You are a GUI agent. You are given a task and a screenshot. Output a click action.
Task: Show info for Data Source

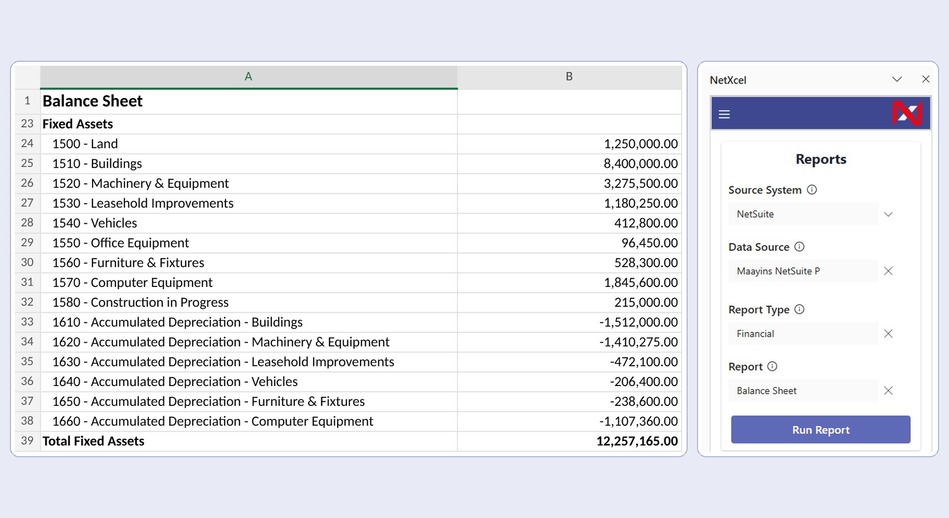pos(799,246)
